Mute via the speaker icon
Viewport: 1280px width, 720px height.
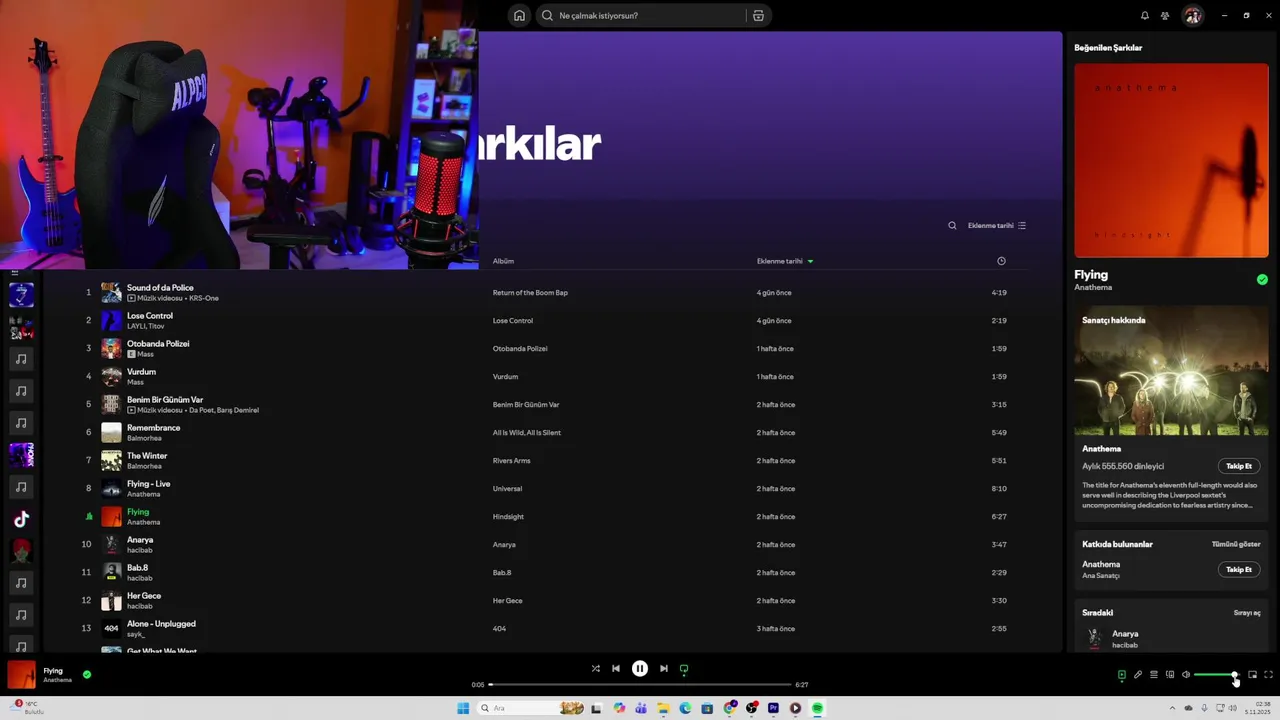1186,675
